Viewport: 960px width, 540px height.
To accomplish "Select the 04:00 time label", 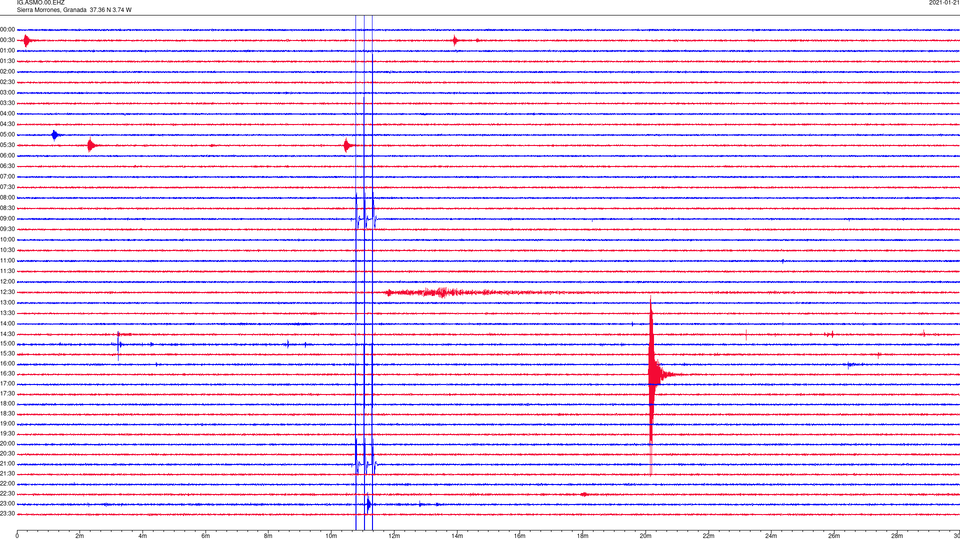I will 7,113.
